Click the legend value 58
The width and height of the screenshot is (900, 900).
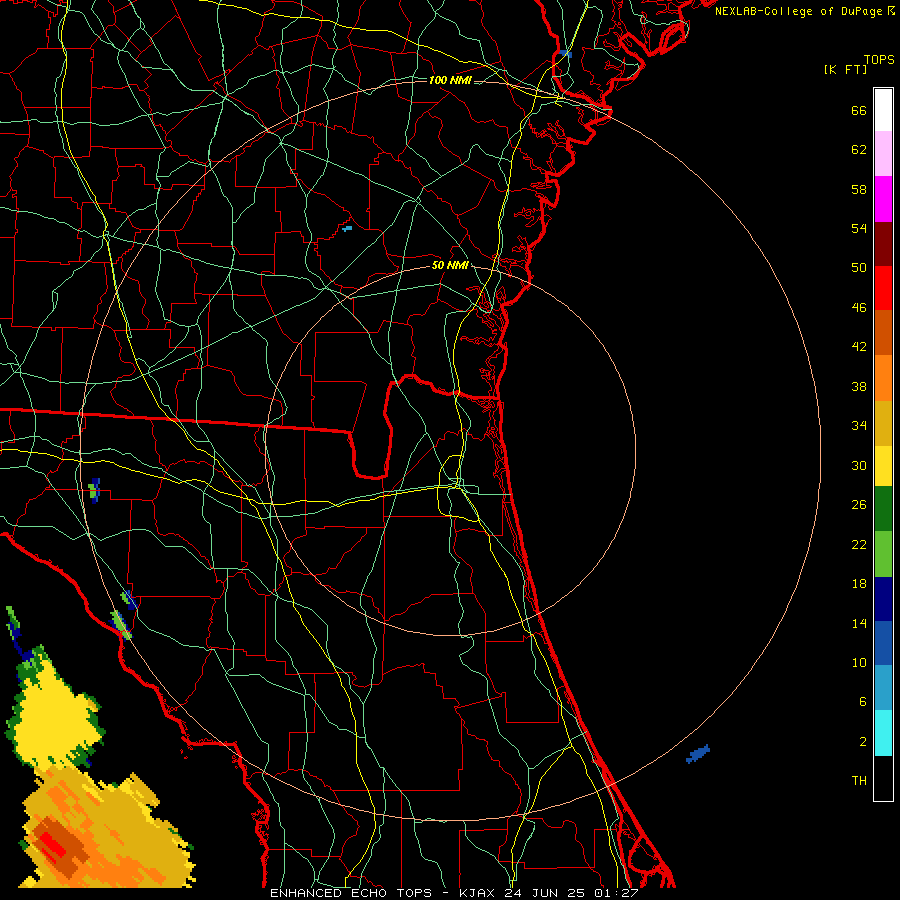click(x=859, y=189)
